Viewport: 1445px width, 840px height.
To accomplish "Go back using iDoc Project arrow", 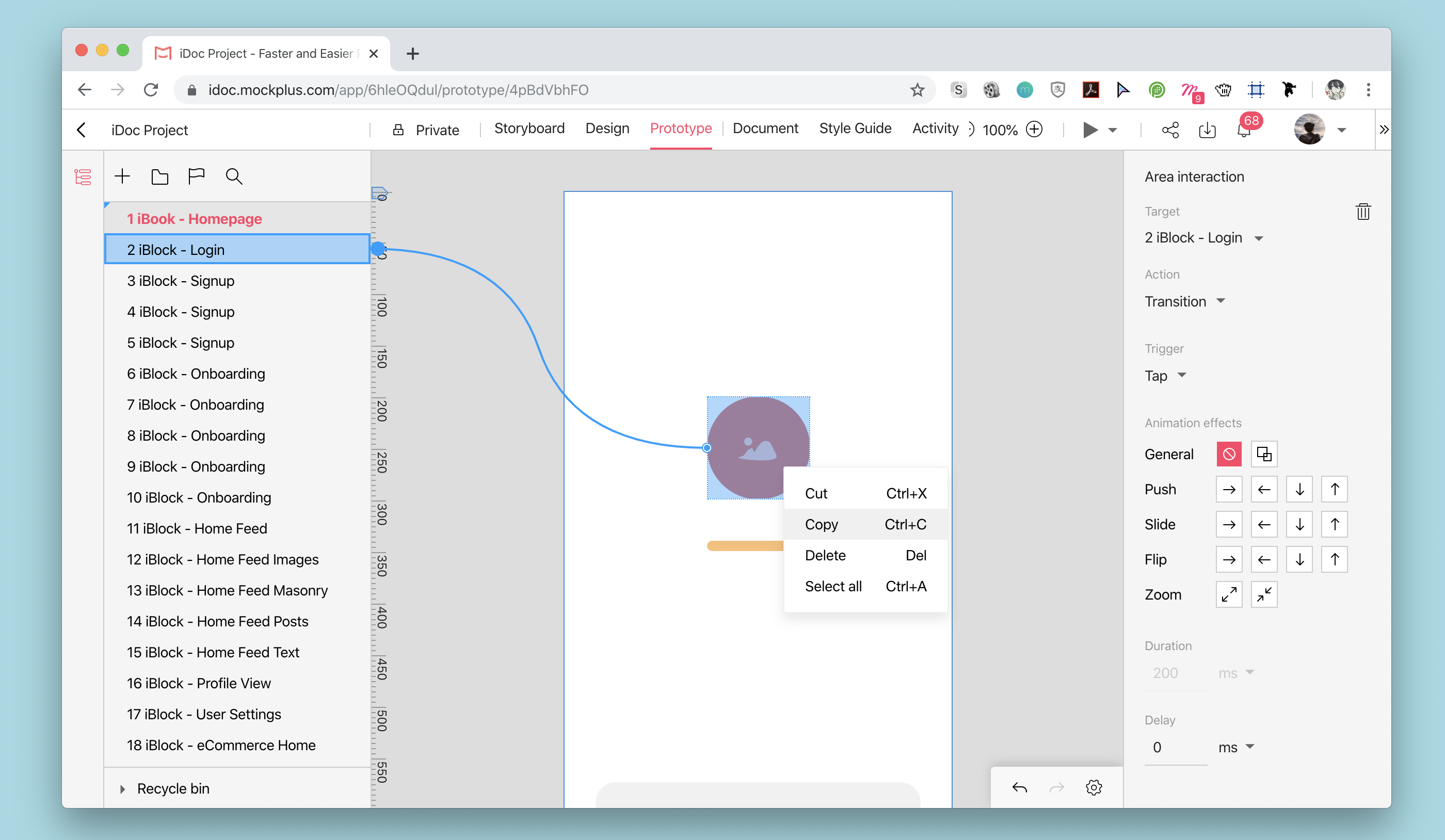I will pyautogui.click(x=82, y=130).
